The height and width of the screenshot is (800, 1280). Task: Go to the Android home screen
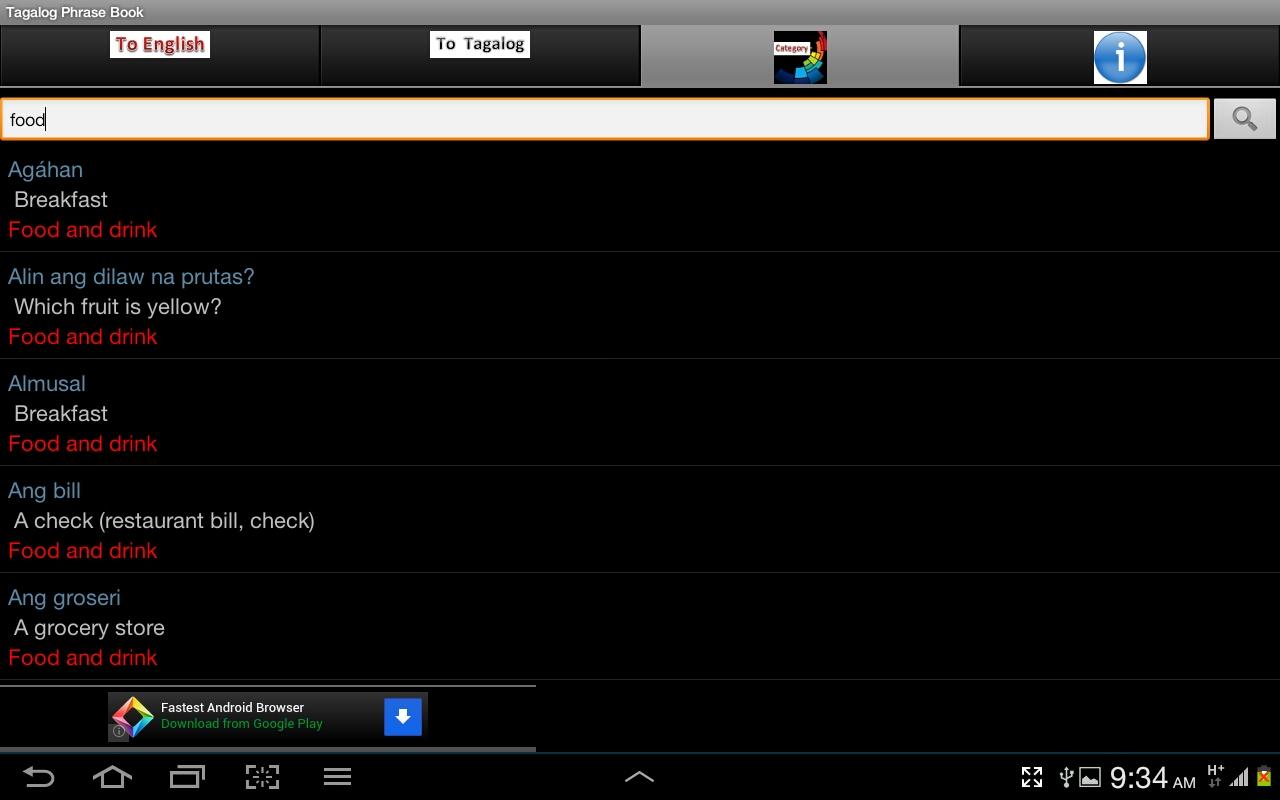pos(112,777)
